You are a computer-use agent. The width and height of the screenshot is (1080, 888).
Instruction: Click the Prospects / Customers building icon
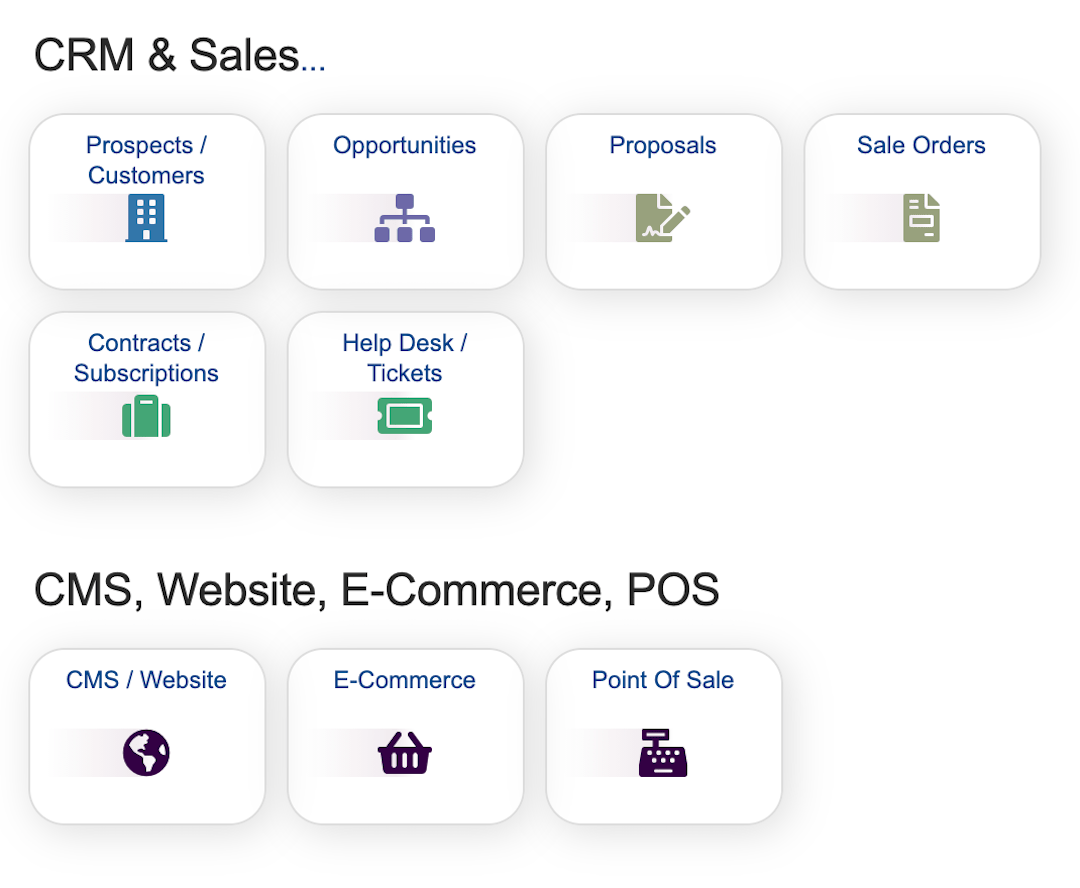coord(146,218)
